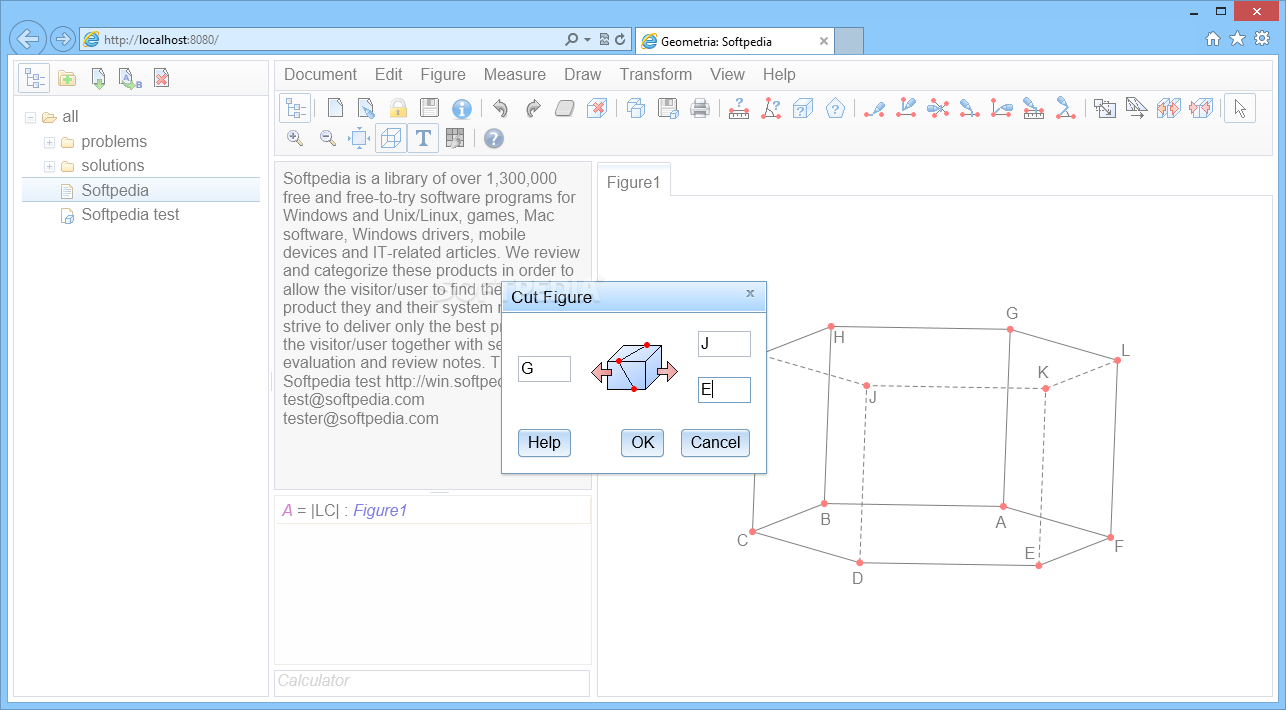Toggle the T labels button
The height and width of the screenshot is (710, 1286).
point(423,138)
